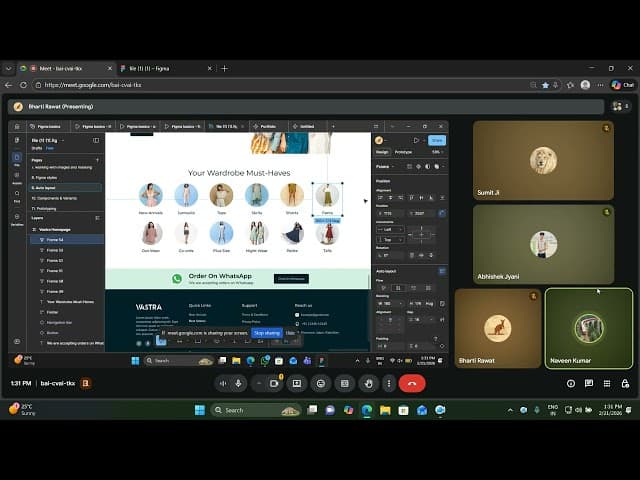Bookmark this page with star icon

pyautogui.click(x=545, y=85)
